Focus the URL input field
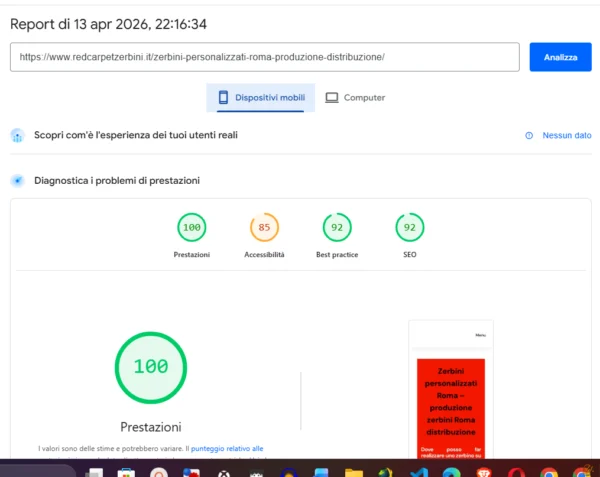Viewport: 600px width, 477px height. click(264, 57)
